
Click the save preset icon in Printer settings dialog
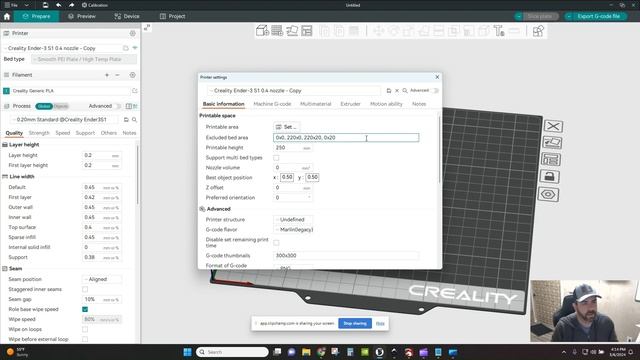click(x=389, y=91)
